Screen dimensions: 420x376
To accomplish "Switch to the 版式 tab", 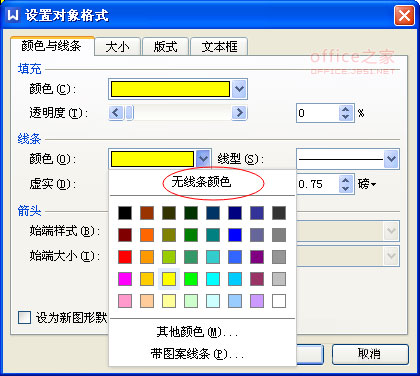I will pyautogui.click(x=165, y=46).
